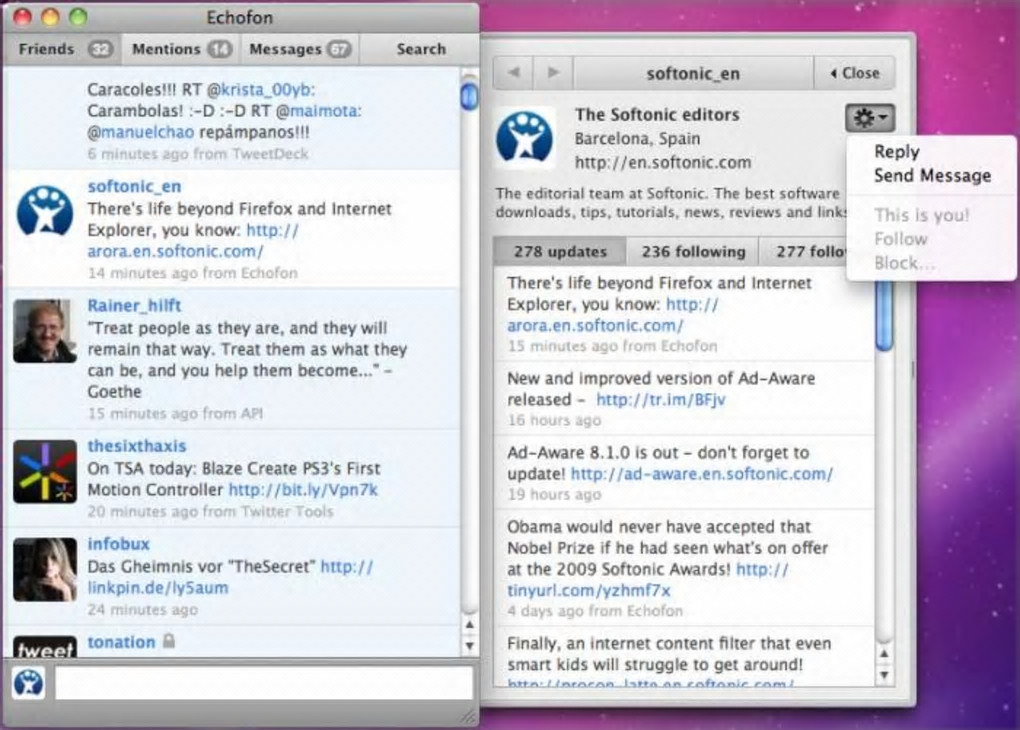The height and width of the screenshot is (730, 1020).
Task: Open the @maimota mention link
Action: coord(319,111)
